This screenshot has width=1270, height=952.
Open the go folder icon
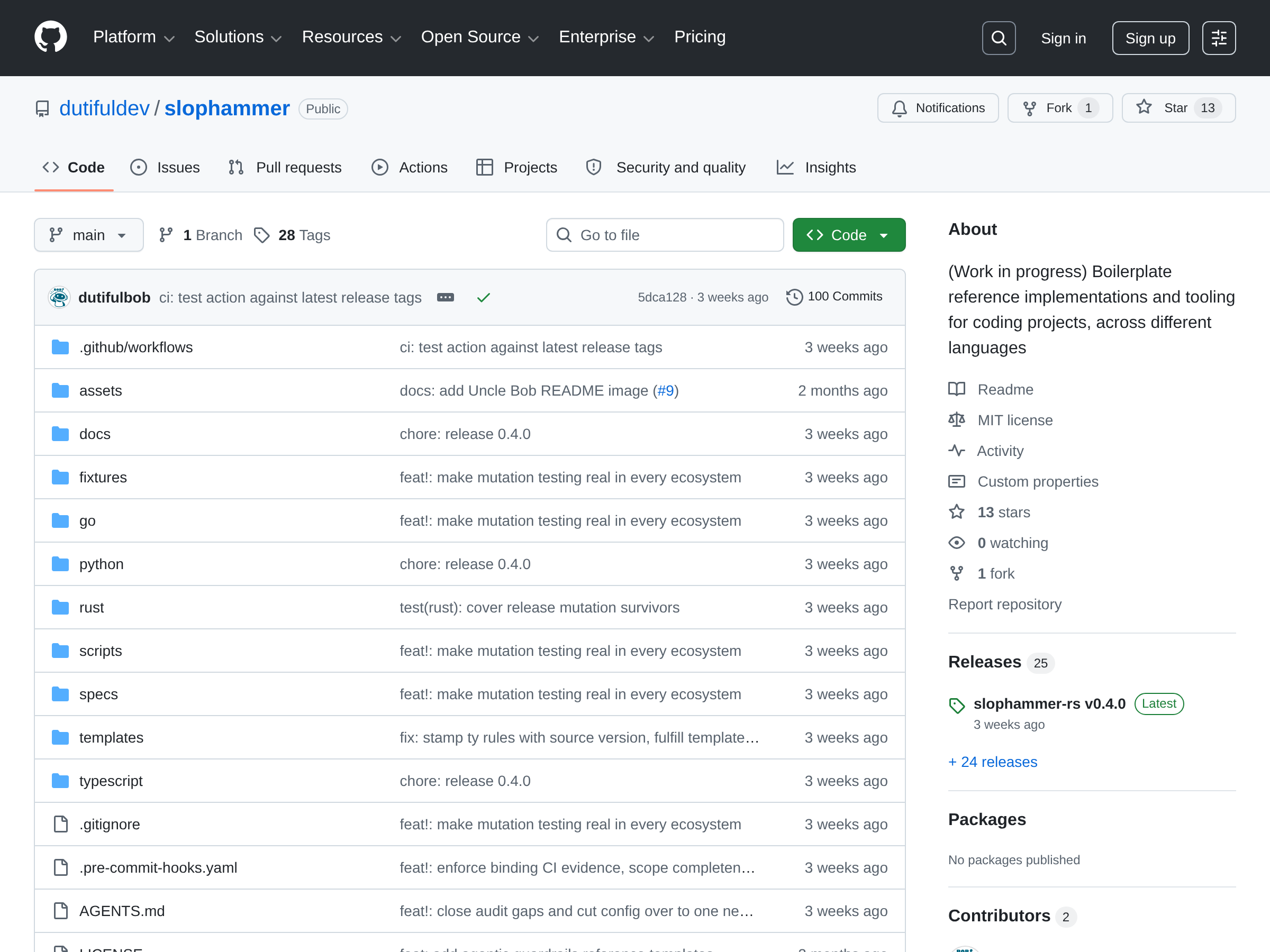pos(60,520)
